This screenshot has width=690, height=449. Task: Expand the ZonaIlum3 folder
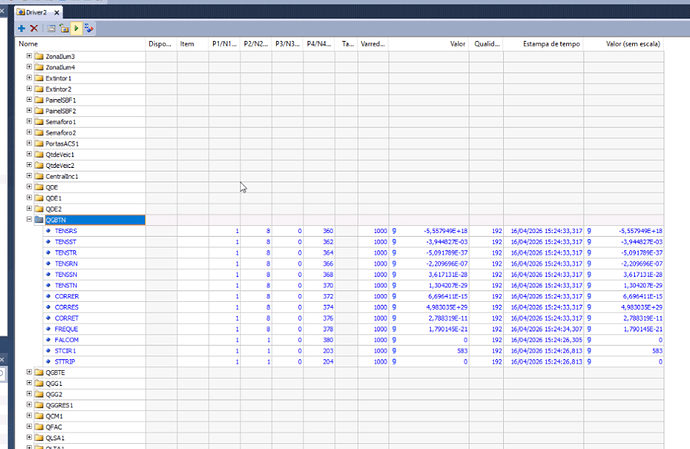point(29,56)
